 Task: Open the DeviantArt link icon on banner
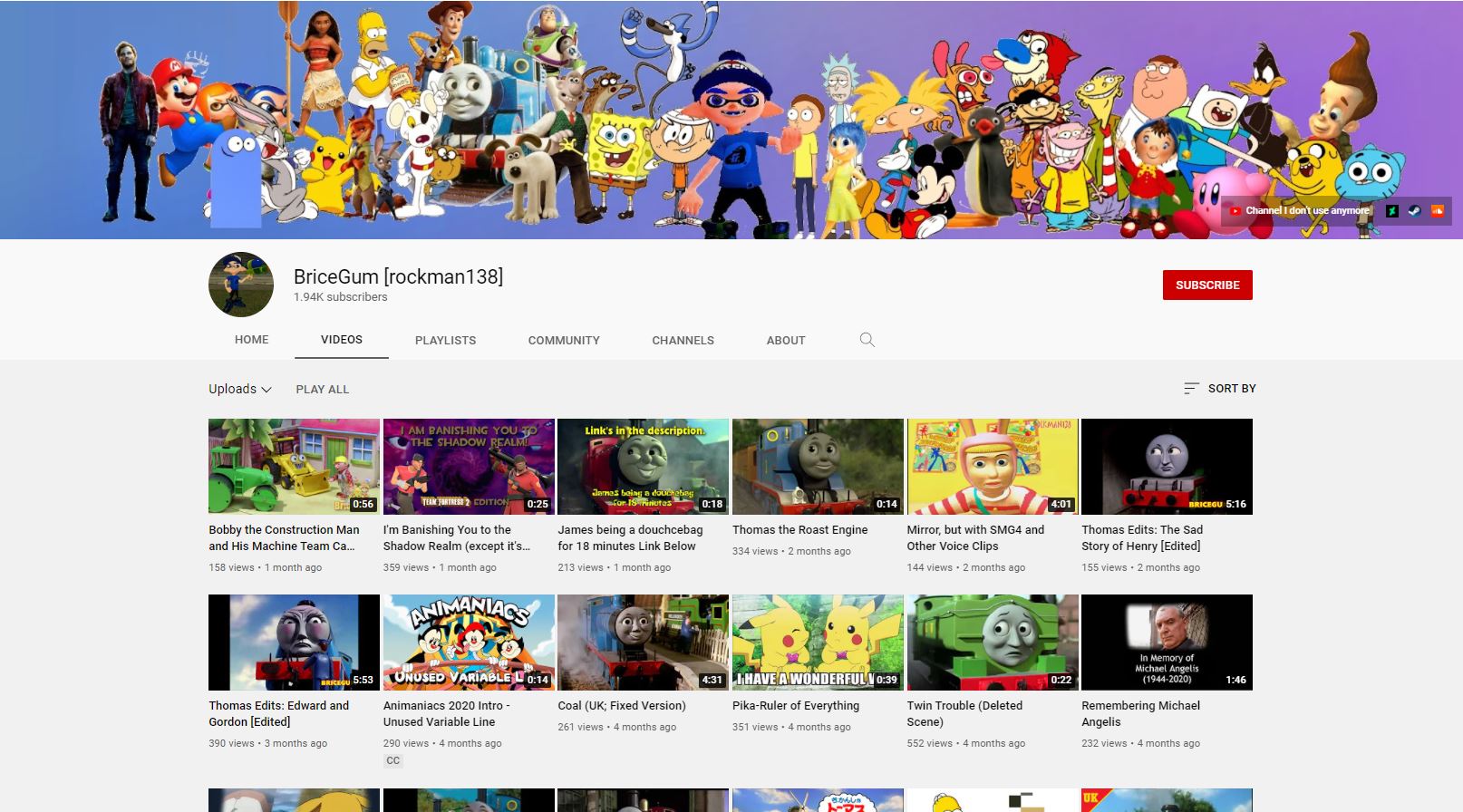tap(1391, 211)
